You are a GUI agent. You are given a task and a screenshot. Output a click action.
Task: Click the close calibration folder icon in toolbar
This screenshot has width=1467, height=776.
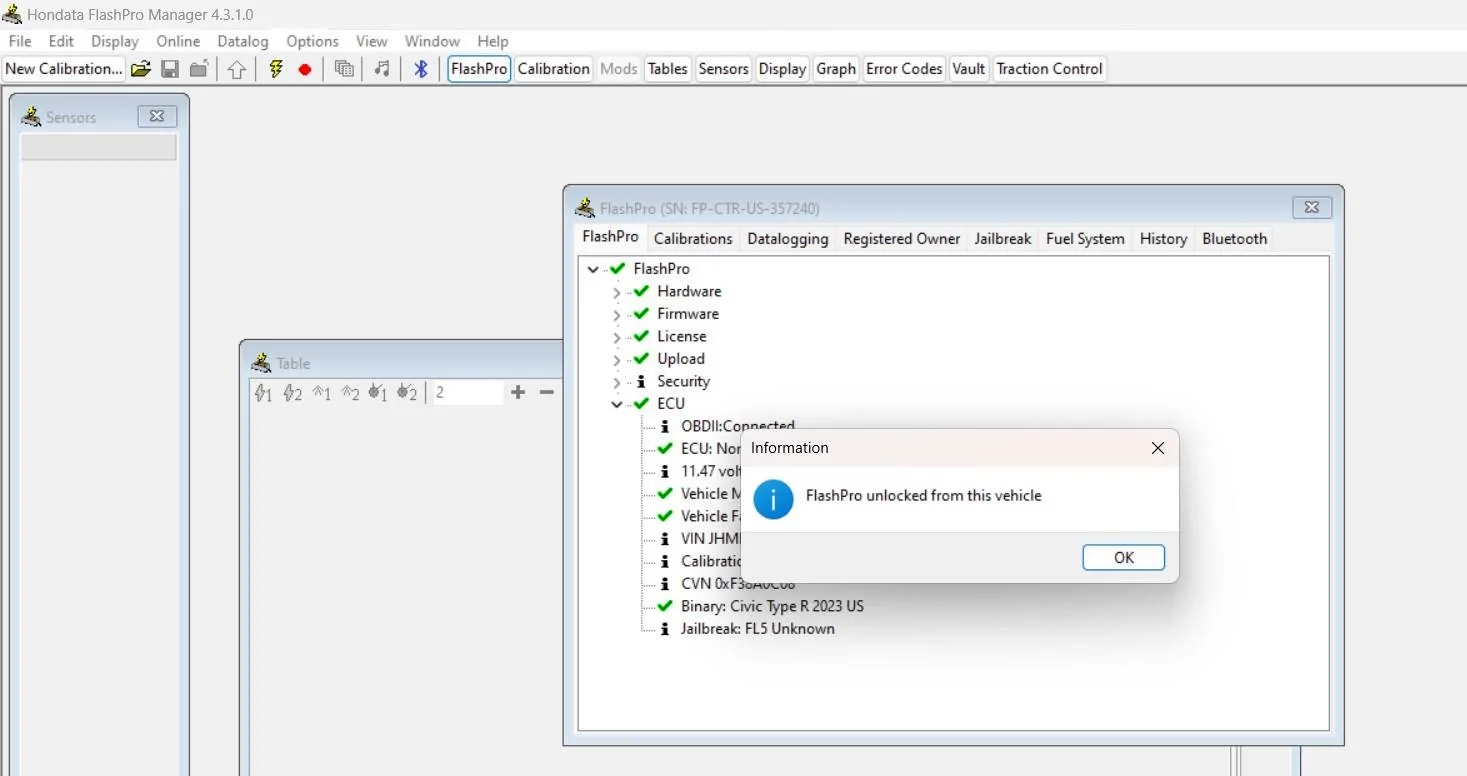(x=199, y=69)
